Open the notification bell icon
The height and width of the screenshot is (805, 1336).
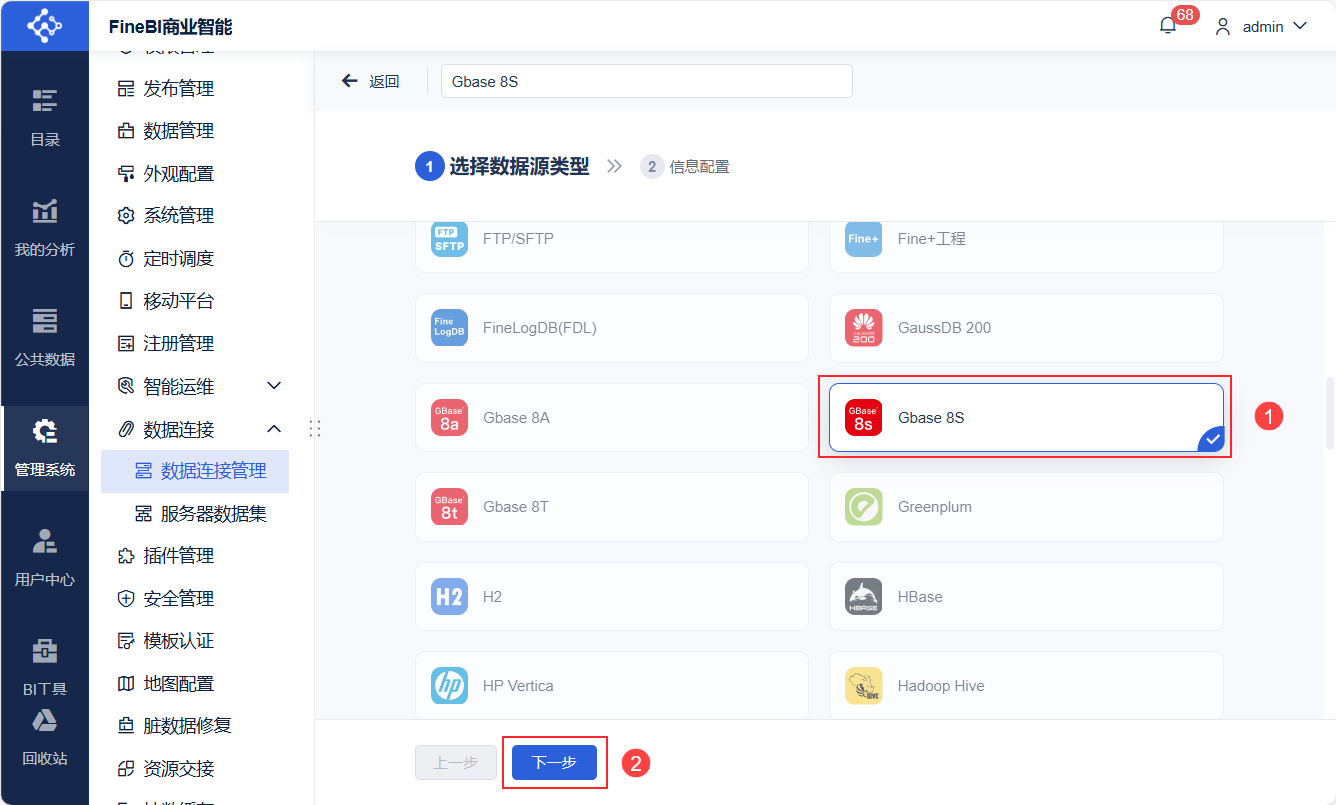click(x=1168, y=26)
